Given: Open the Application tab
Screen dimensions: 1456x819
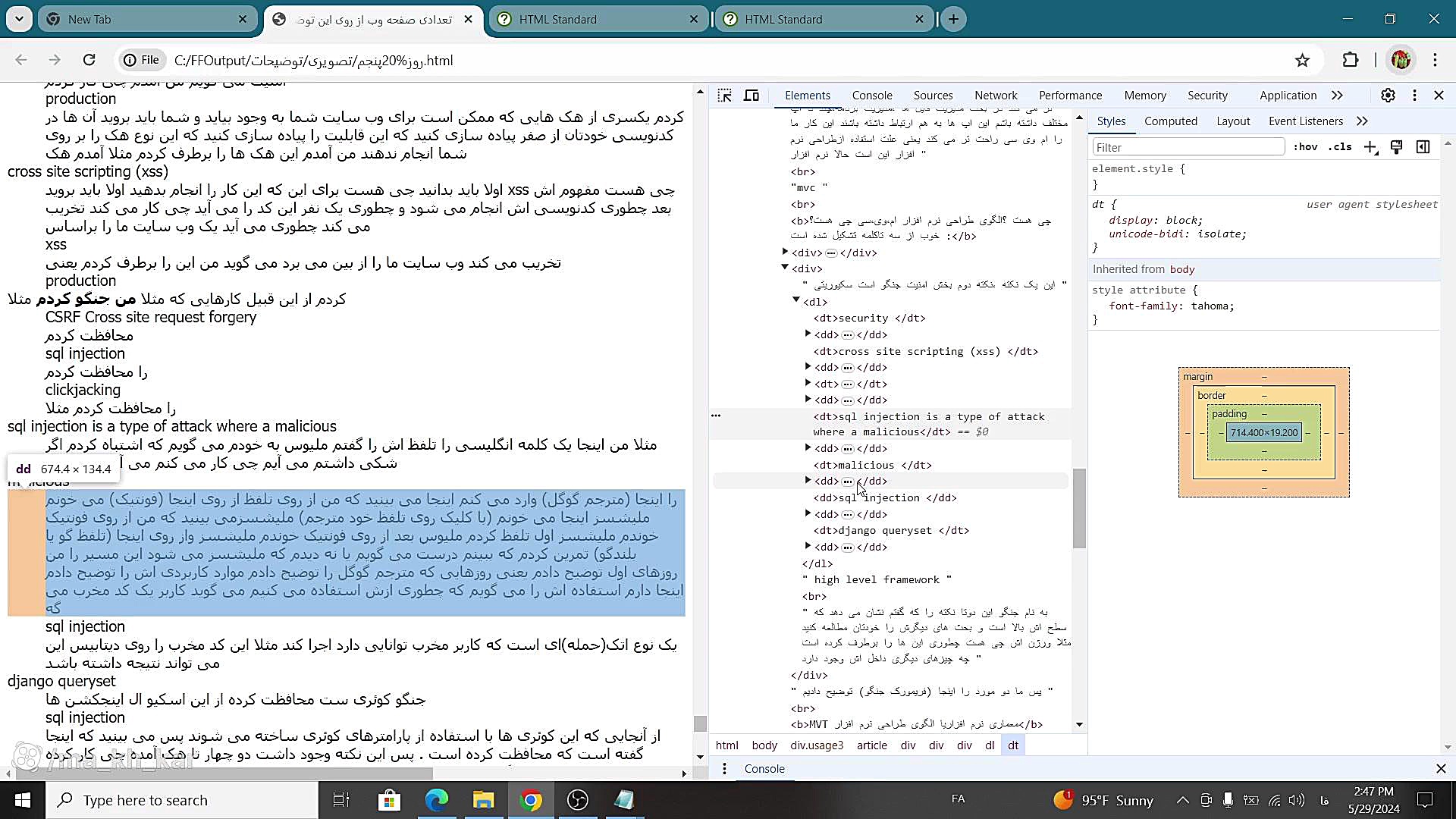Looking at the screenshot, I should coord(1288,96).
